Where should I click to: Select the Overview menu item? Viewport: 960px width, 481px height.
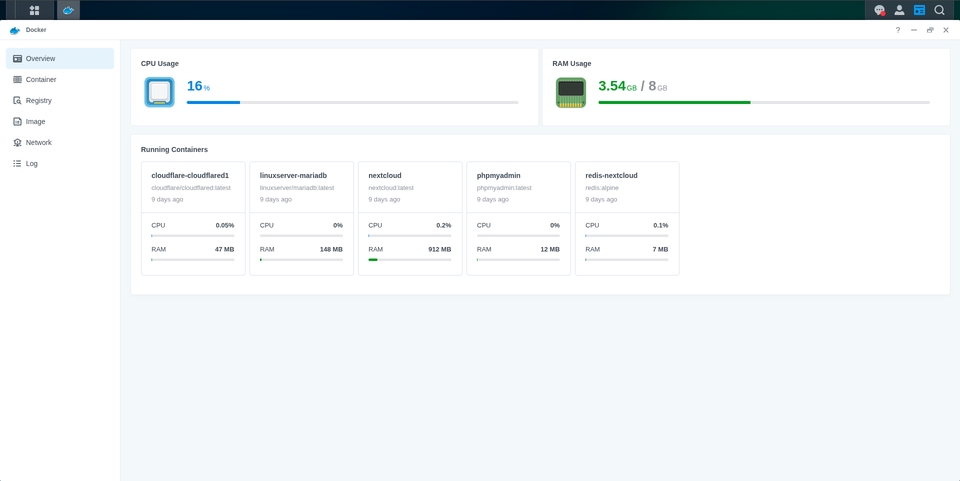click(x=60, y=59)
